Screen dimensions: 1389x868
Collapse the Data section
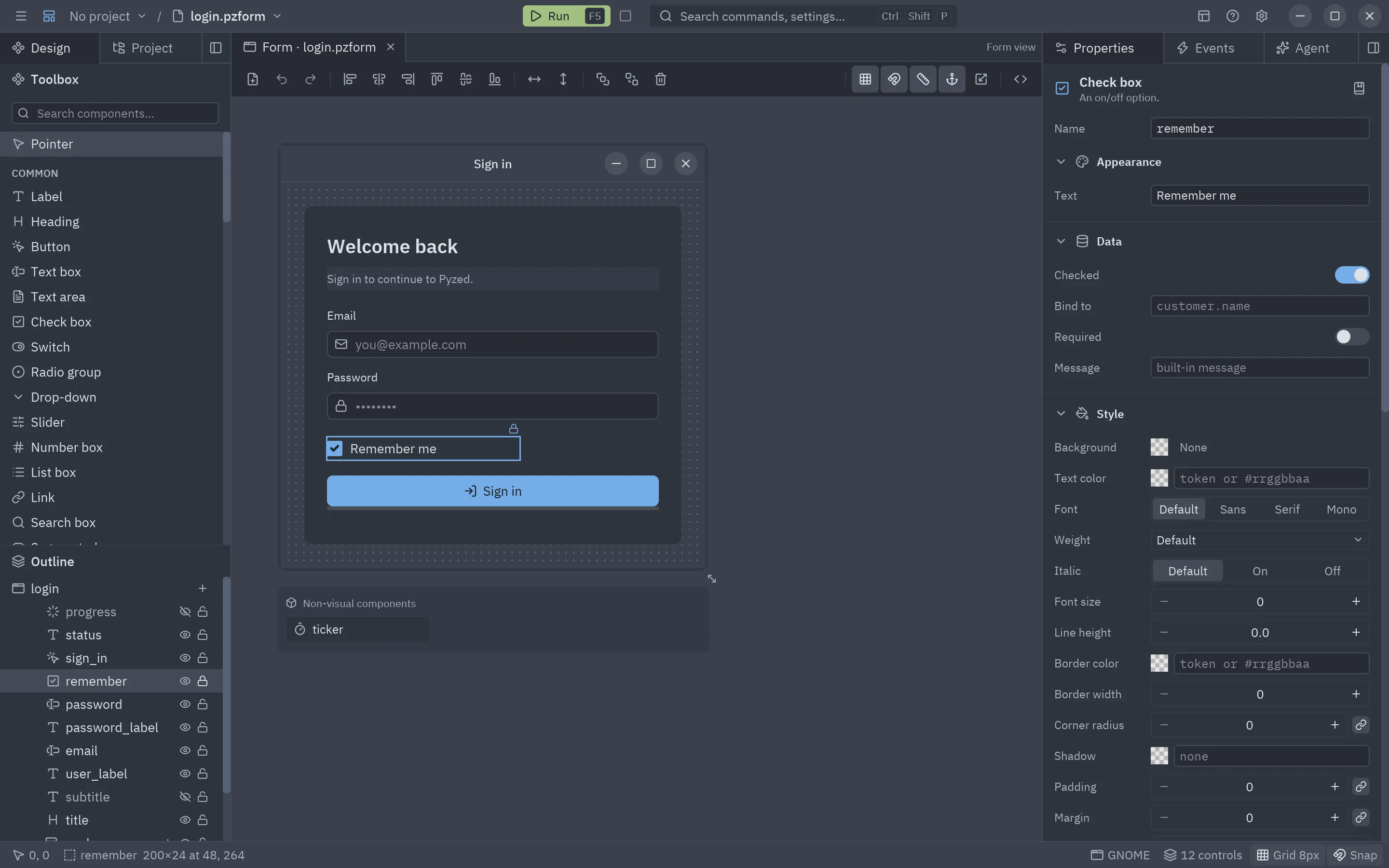point(1061,241)
